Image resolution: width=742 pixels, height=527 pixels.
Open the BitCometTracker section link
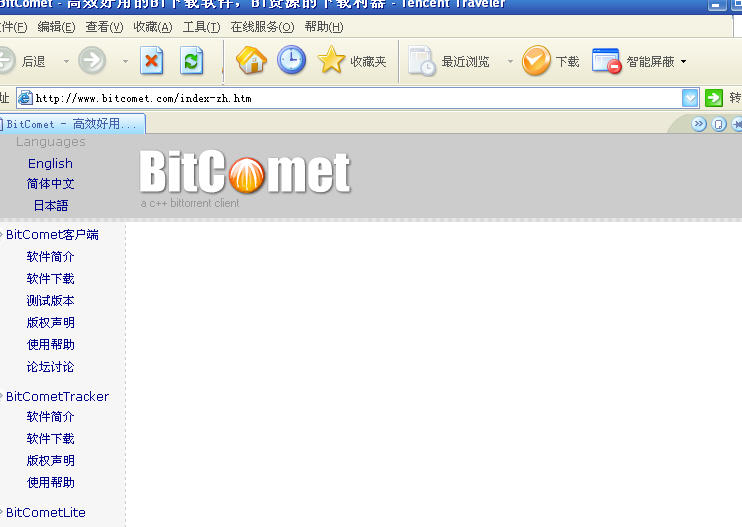[x=57, y=396]
